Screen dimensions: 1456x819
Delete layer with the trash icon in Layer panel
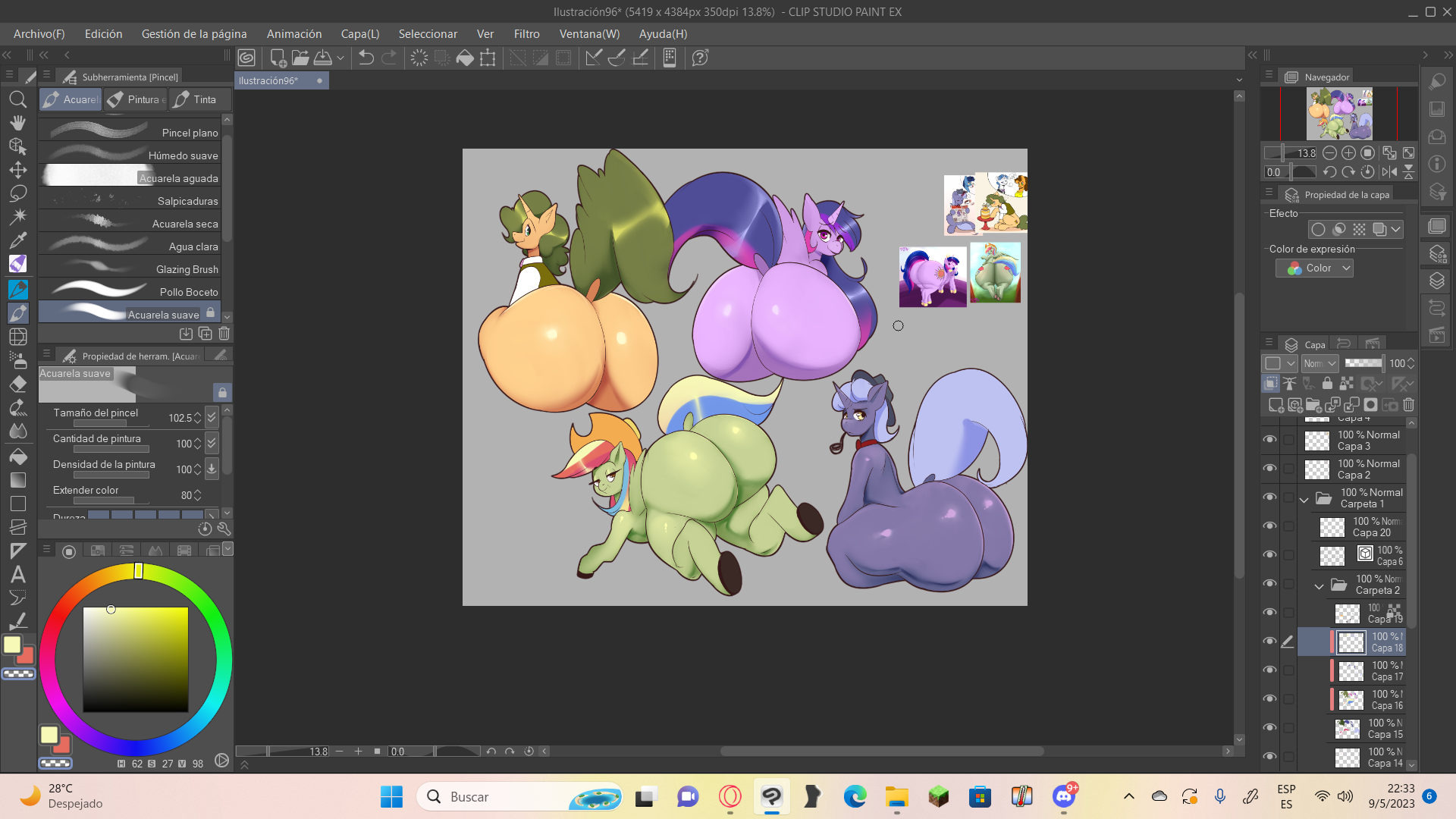1409,405
